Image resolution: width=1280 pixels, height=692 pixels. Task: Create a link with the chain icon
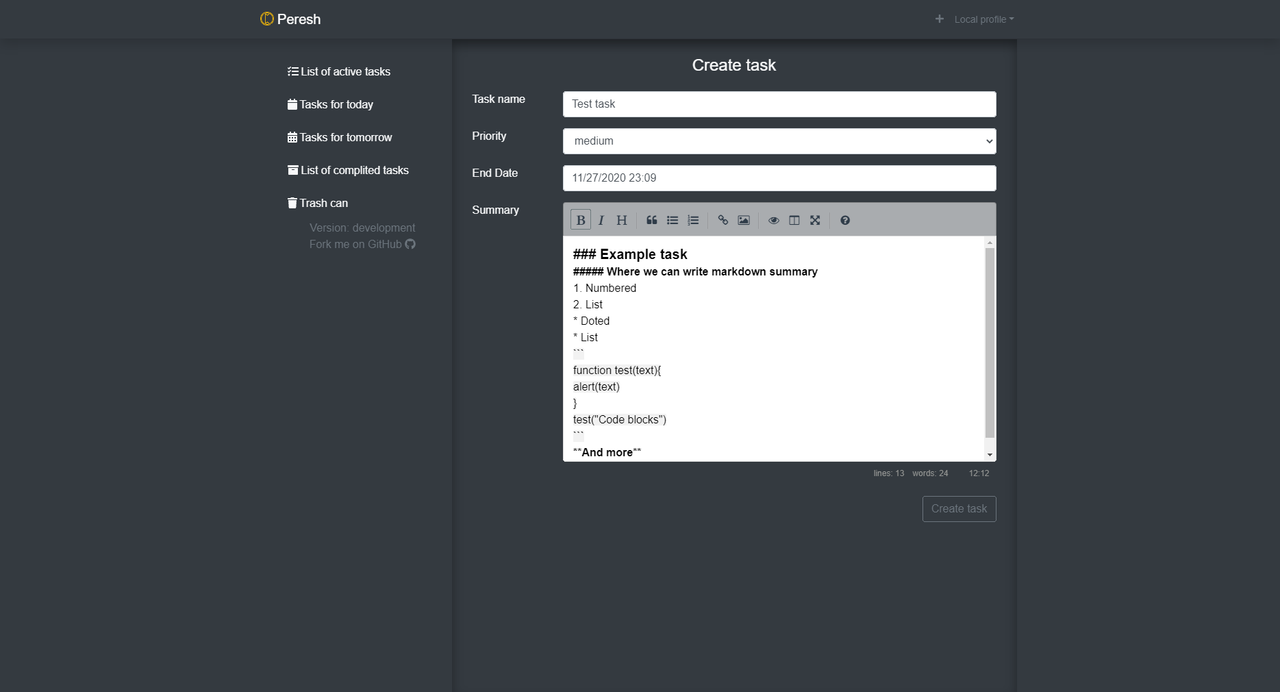723,220
